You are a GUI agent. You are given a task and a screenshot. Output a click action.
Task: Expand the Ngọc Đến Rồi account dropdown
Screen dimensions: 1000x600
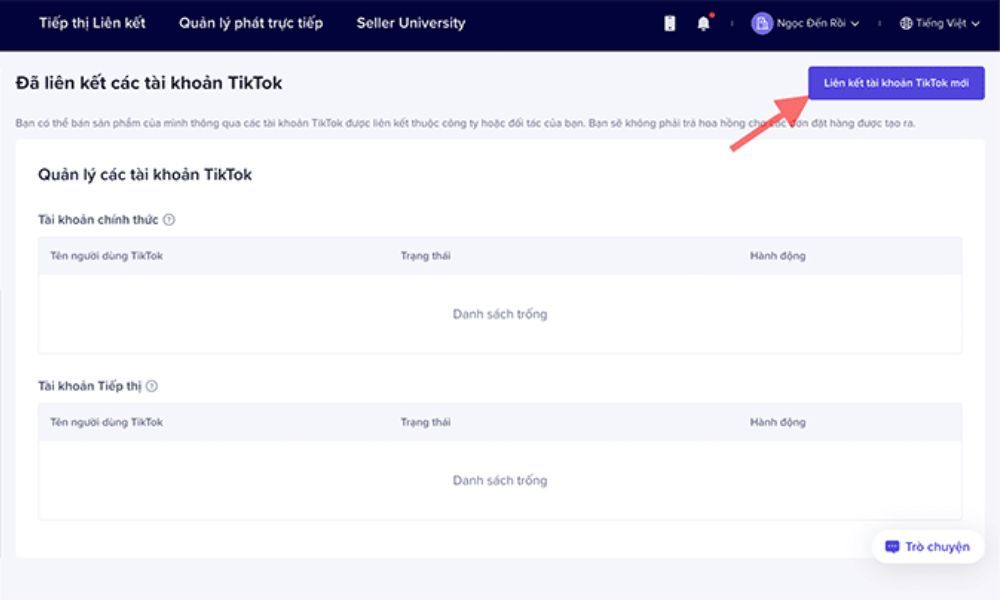click(855, 24)
